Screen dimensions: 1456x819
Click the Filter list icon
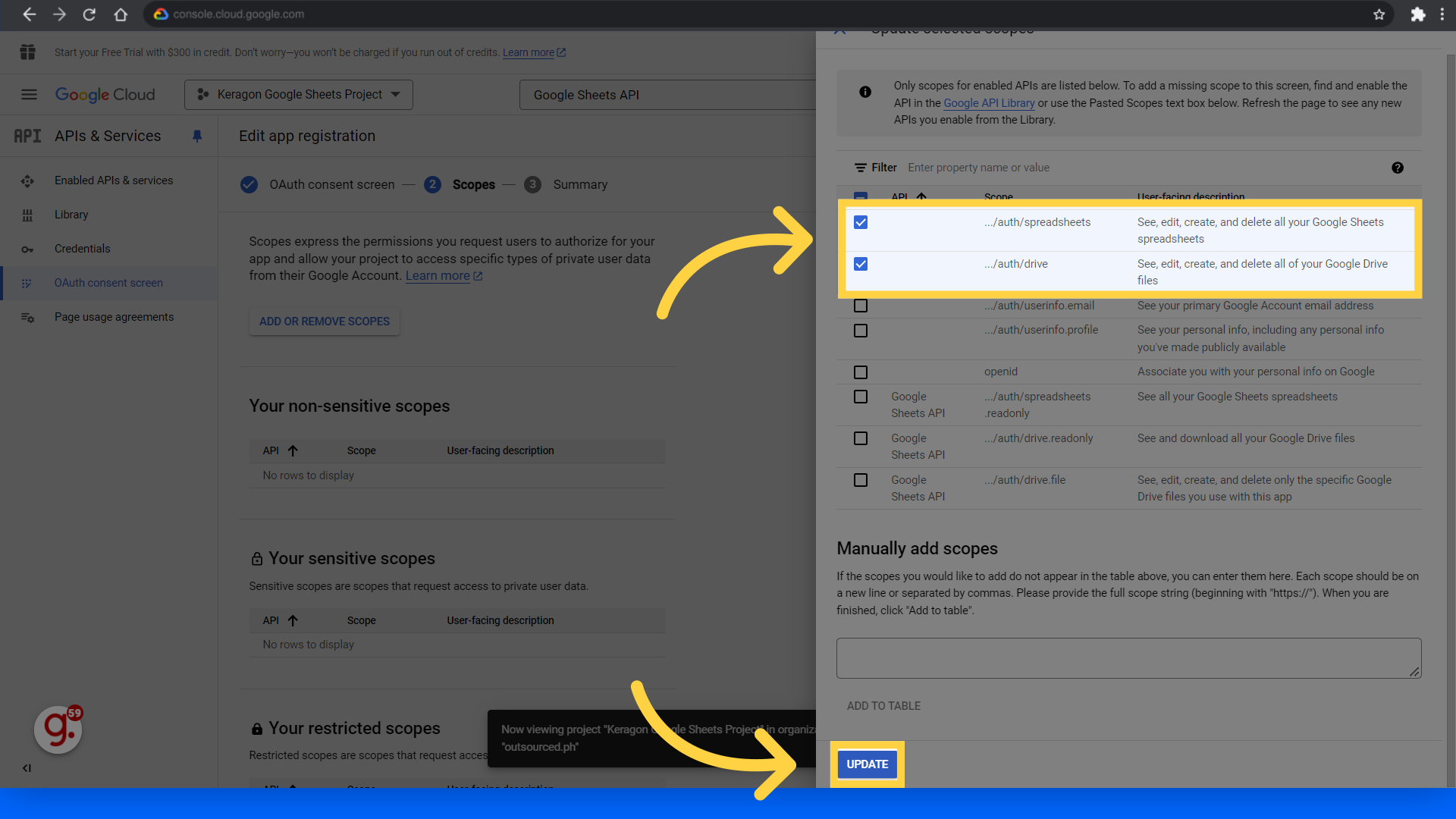(860, 168)
